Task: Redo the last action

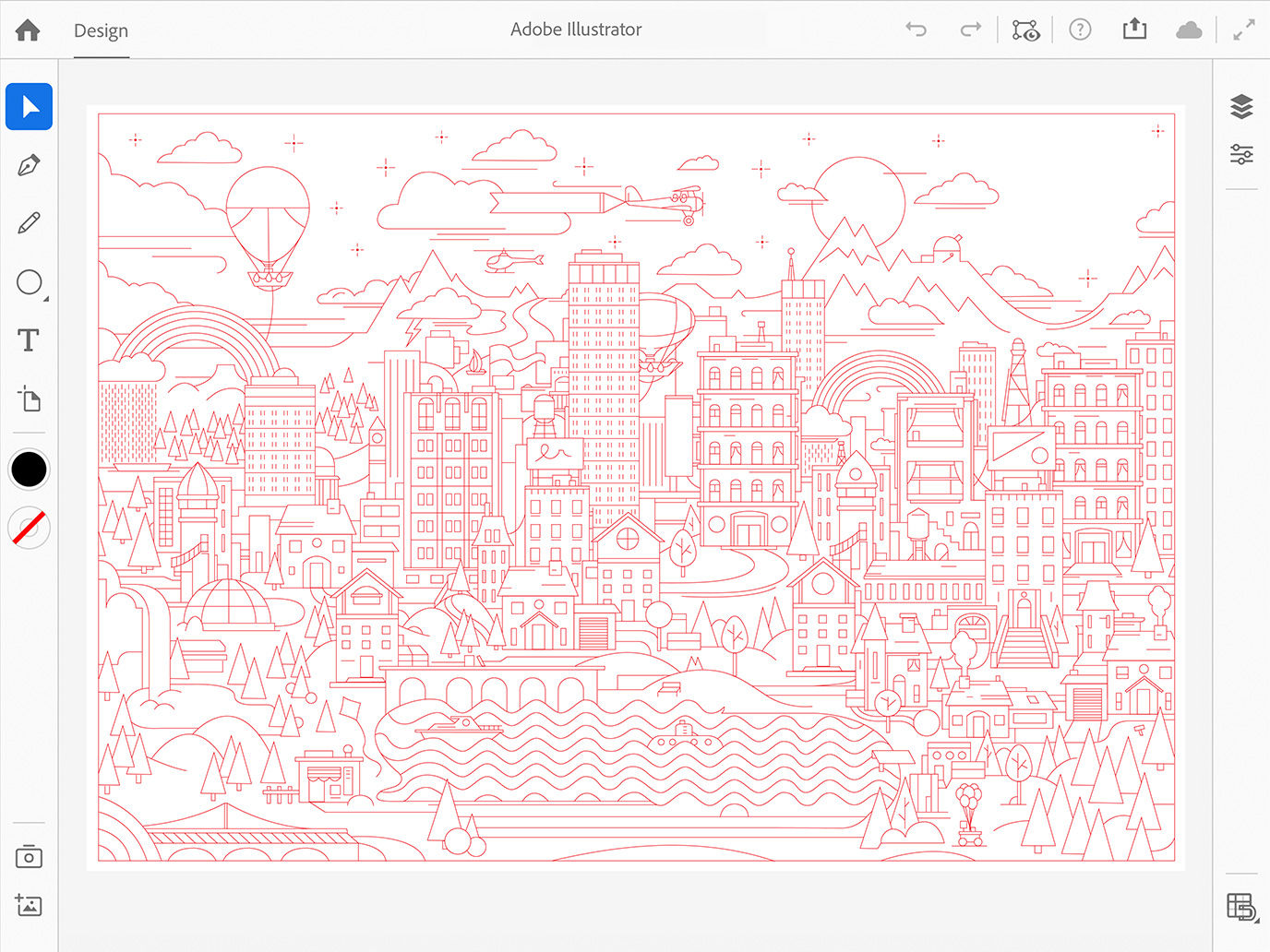Action: [970, 30]
